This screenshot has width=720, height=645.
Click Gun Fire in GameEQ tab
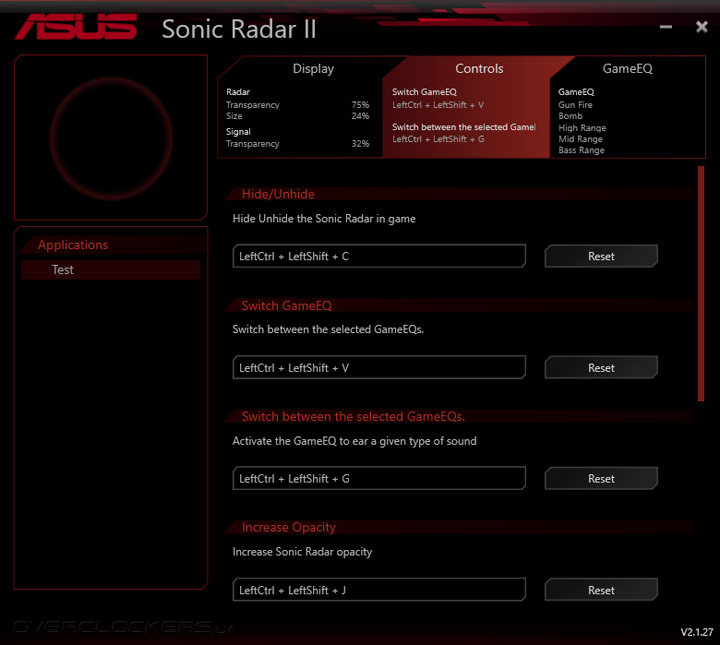pos(575,105)
